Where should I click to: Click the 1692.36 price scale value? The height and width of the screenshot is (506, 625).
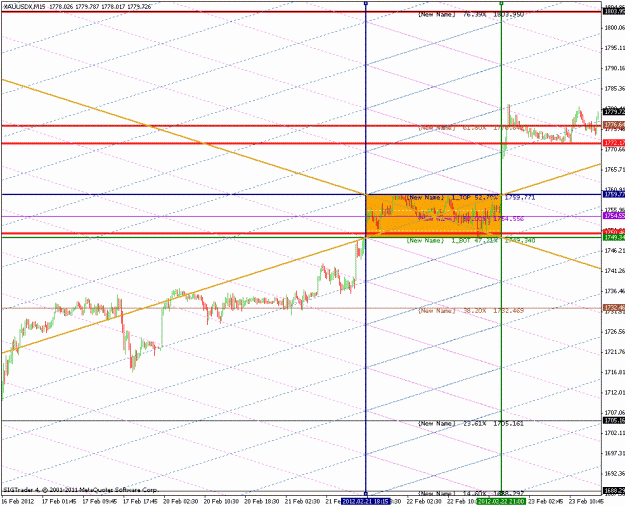click(x=615, y=474)
